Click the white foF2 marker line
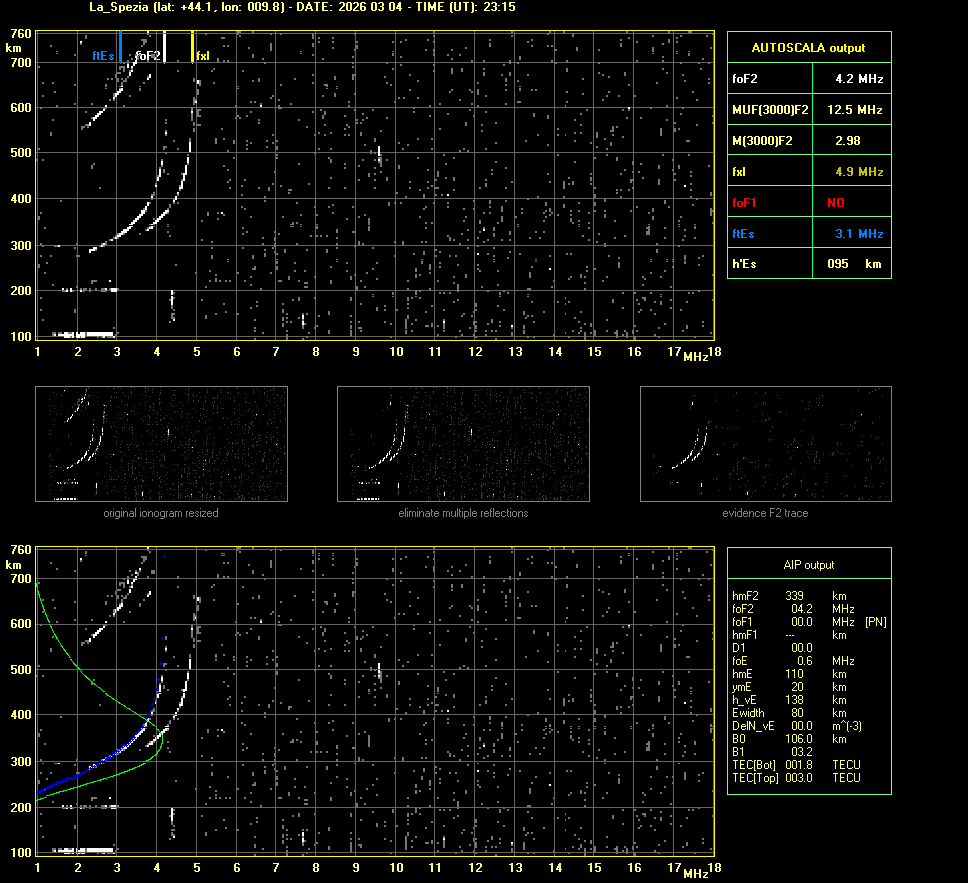The image size is (968, 883). 165,47
